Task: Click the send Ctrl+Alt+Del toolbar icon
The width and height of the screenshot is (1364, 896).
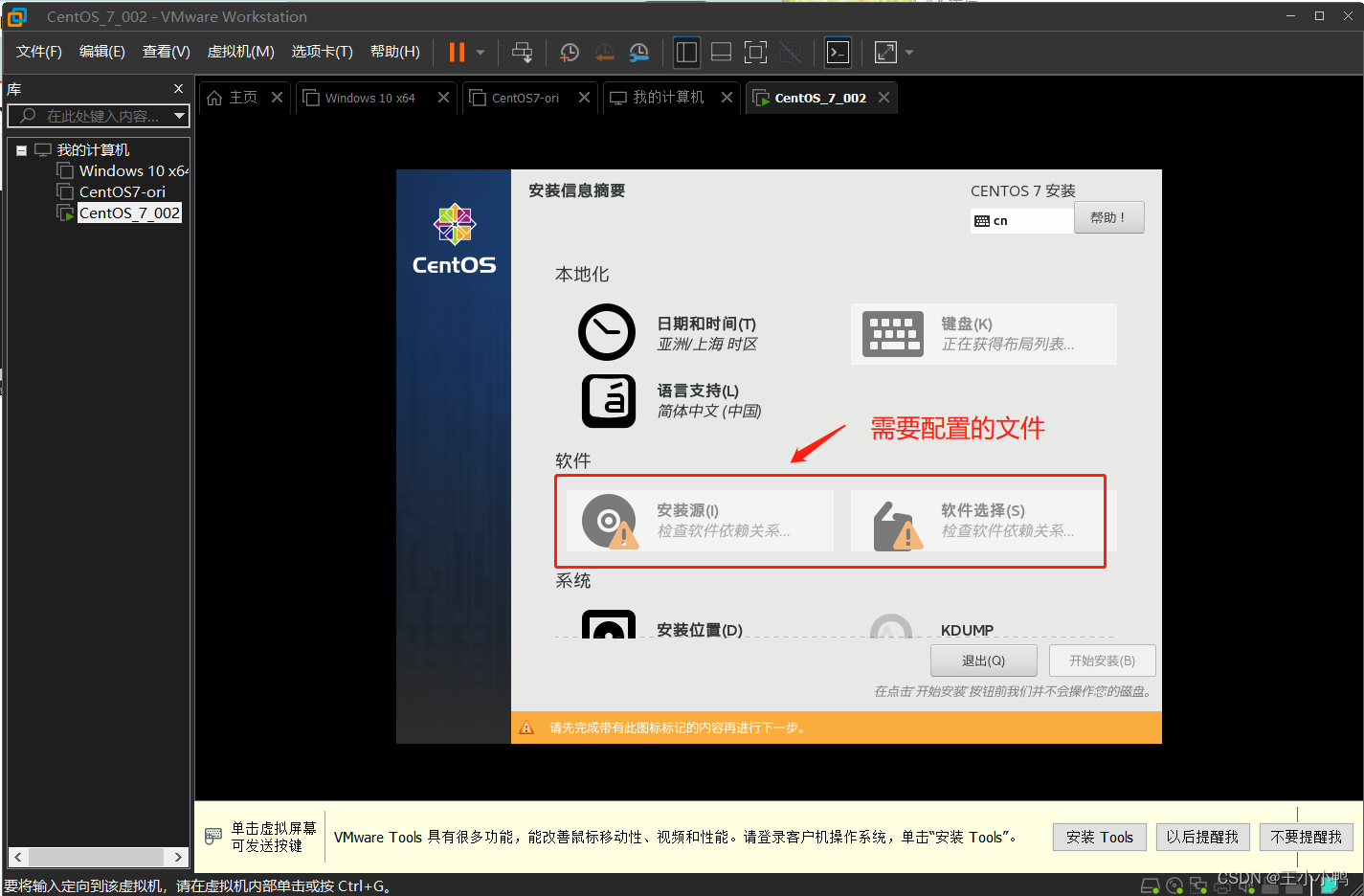Action: click(522, 53)
